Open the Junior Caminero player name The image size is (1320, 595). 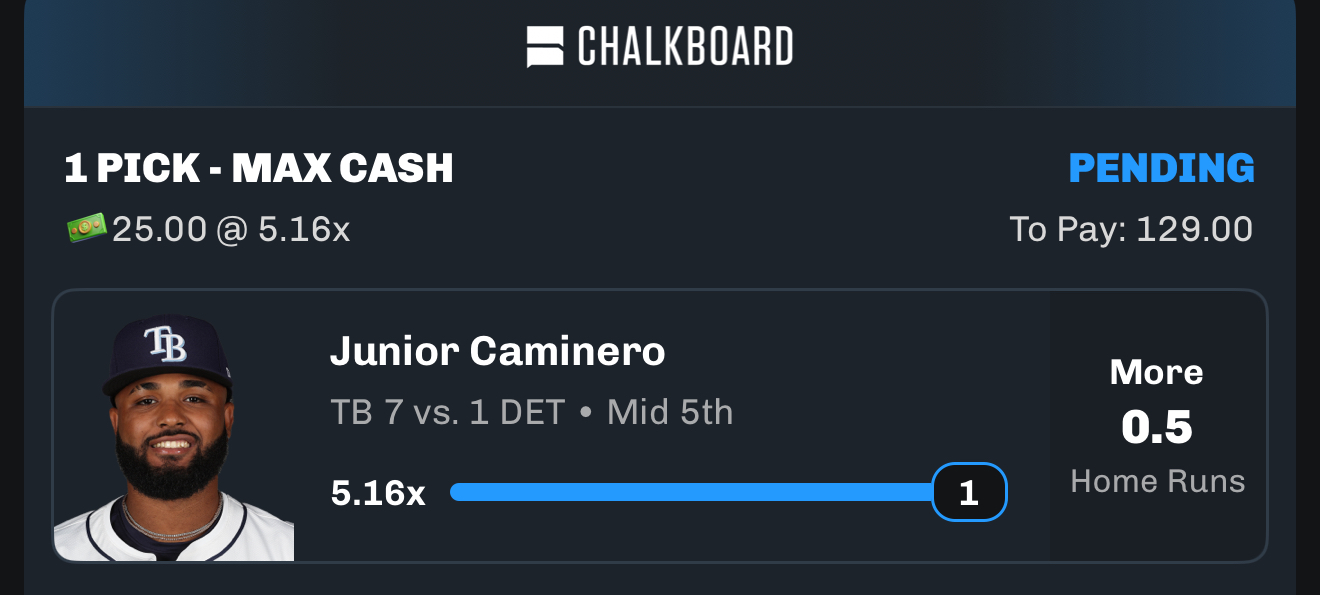coord(497,352)
